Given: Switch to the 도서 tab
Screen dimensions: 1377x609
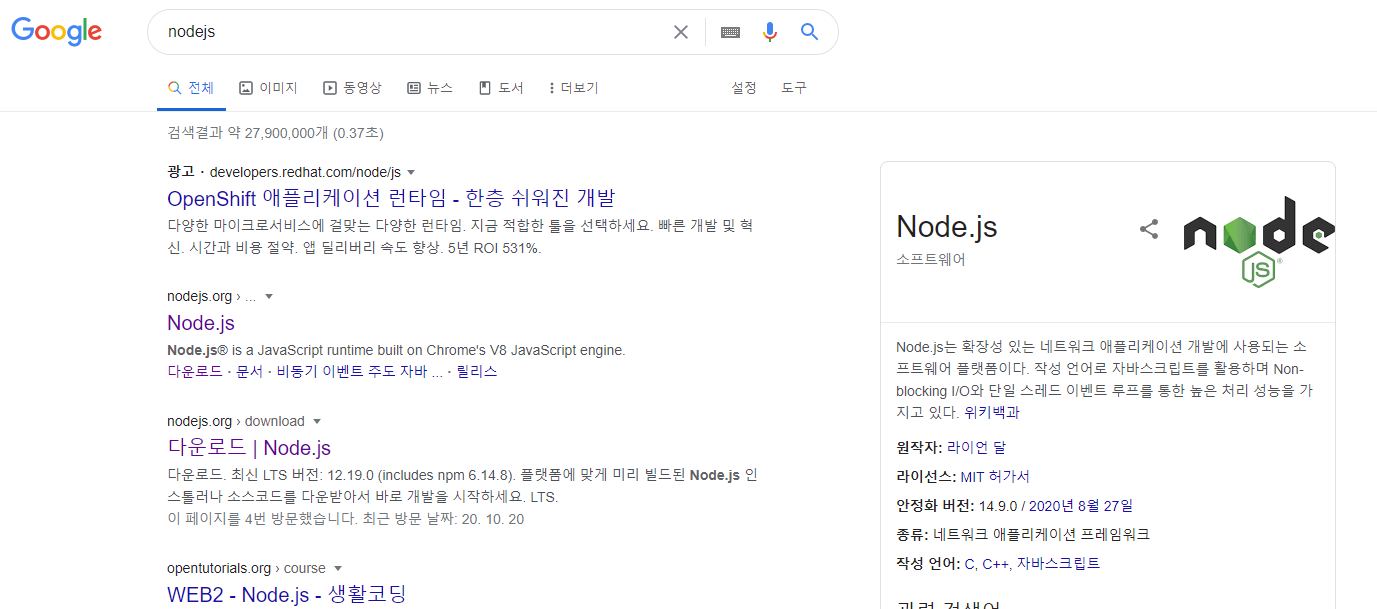Looking at the screenshot, I should [x=501, y=88].
